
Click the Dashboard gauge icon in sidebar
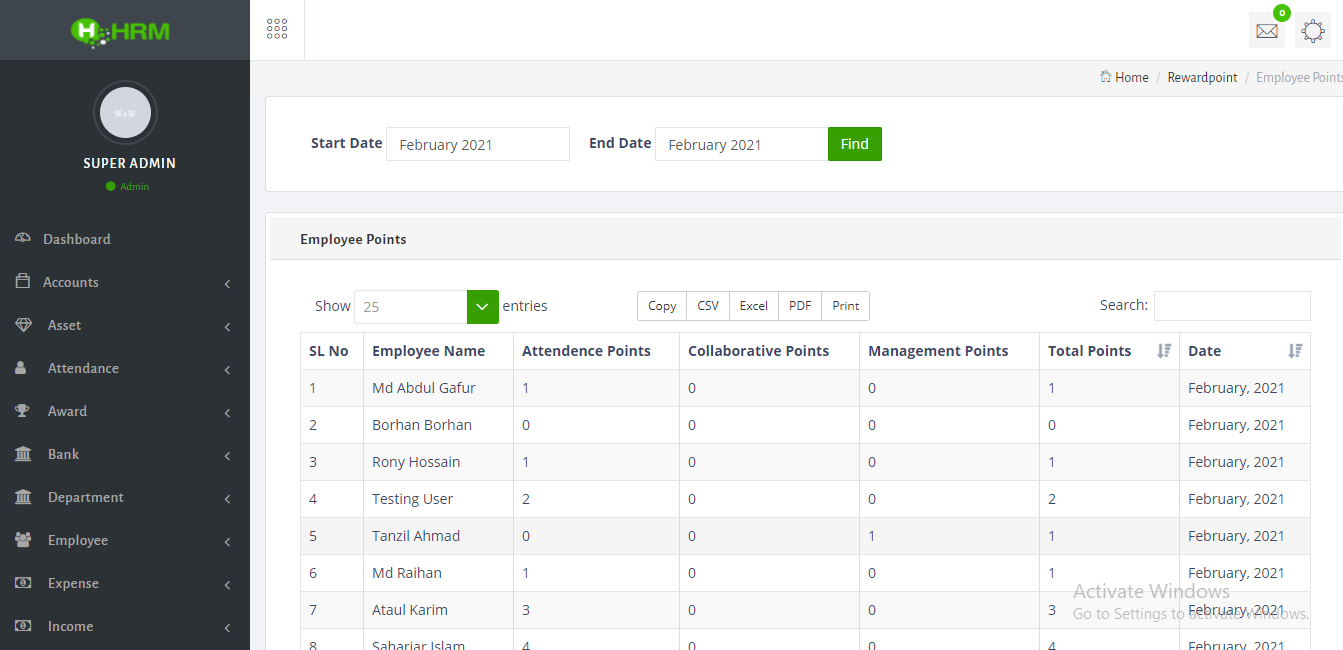pos(23,239)
